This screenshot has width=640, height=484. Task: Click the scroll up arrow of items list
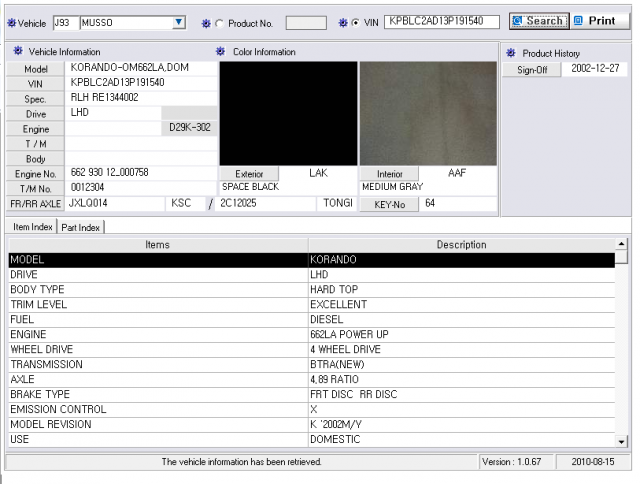[621, 244]
